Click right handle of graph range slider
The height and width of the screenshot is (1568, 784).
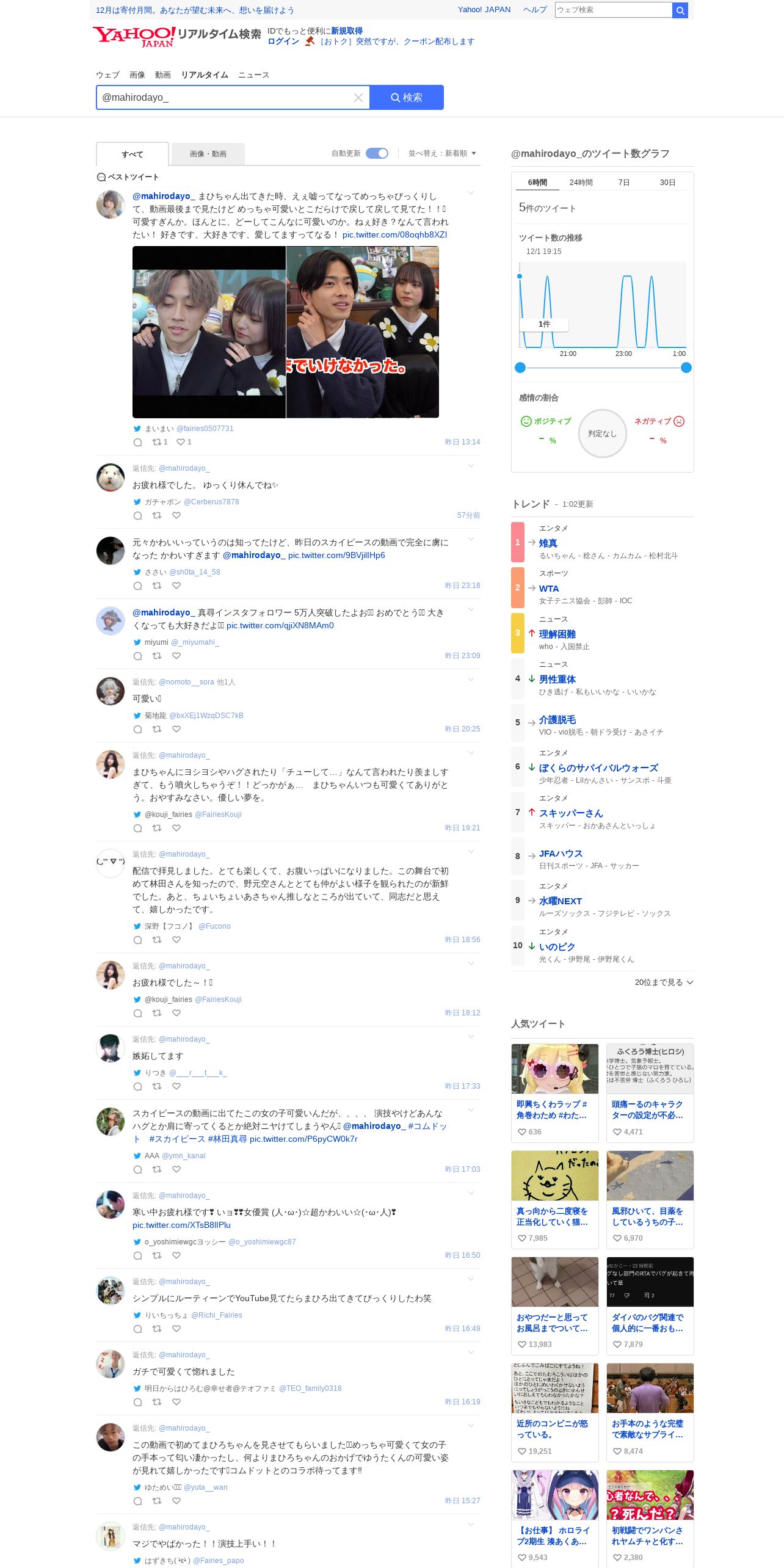[x=686, y=368]
